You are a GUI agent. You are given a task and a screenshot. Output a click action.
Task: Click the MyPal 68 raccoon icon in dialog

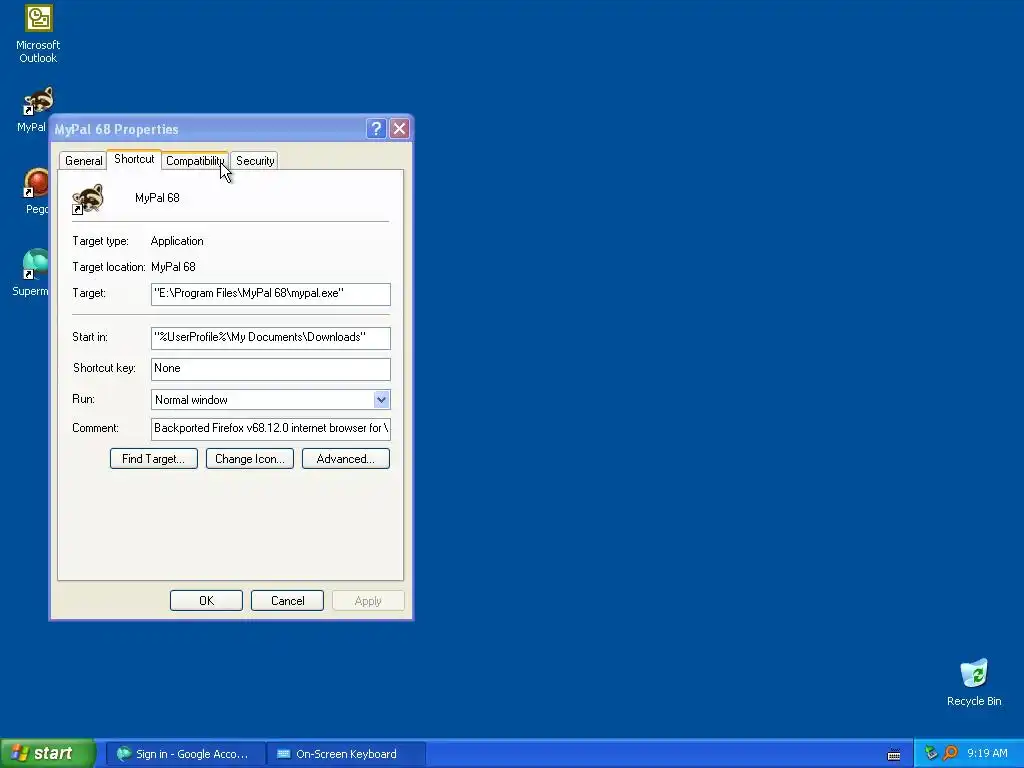pos(88,199)
